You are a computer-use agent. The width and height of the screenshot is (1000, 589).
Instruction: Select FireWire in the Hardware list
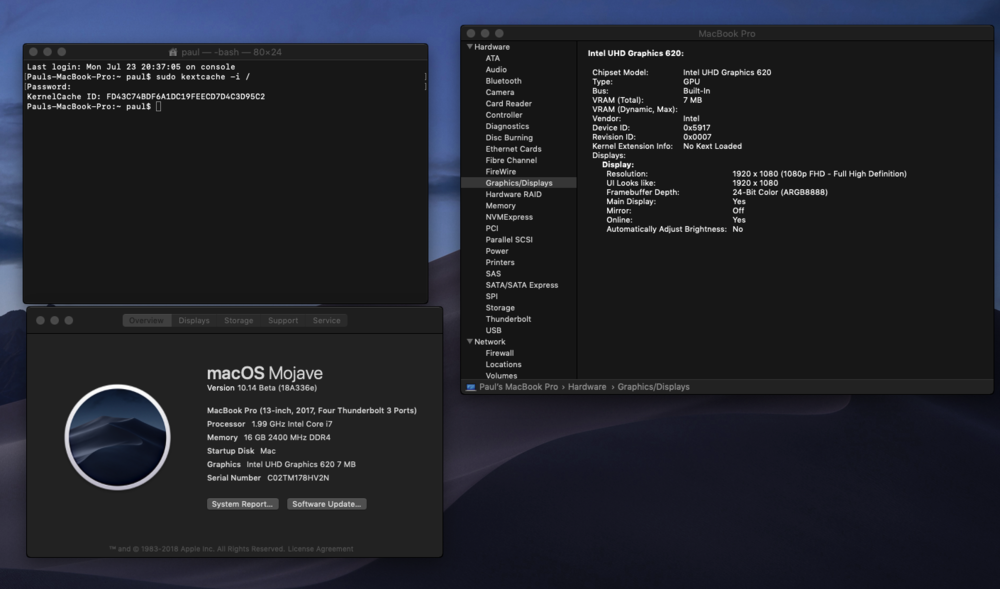(x=501, y=171)
